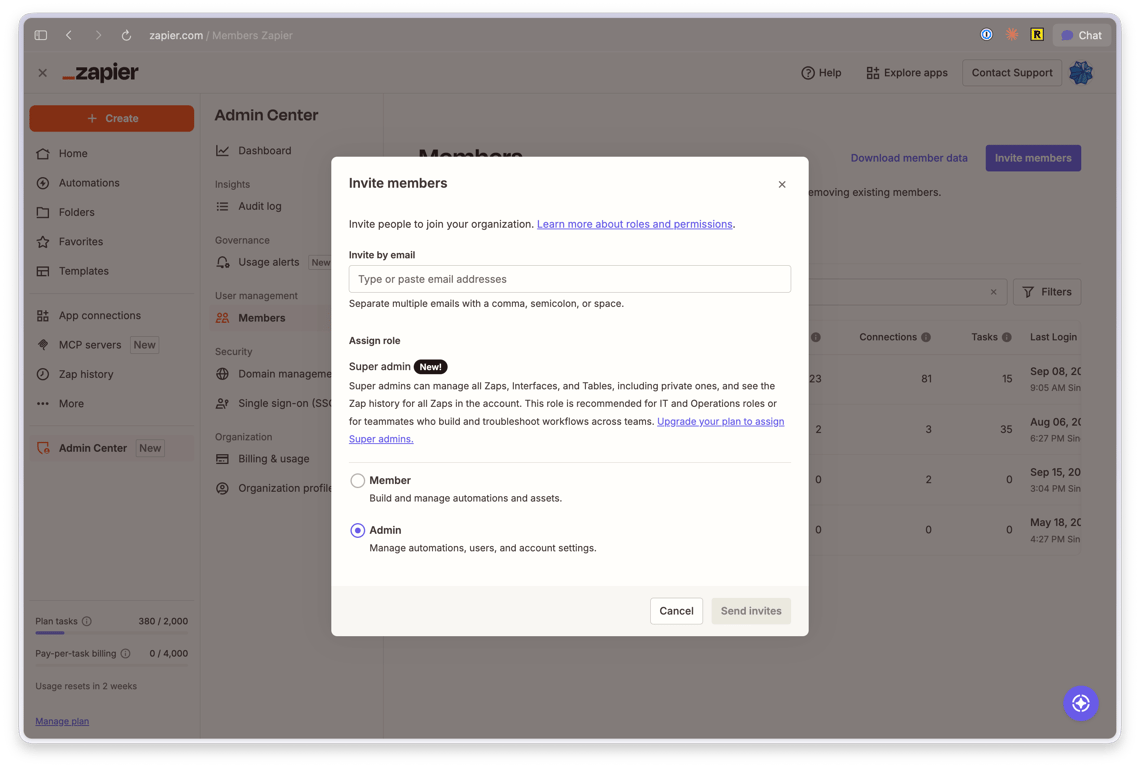Cancel the invite dialog
The width and height of the screenshot is (1140, 768).
click(x=675, y=611)
